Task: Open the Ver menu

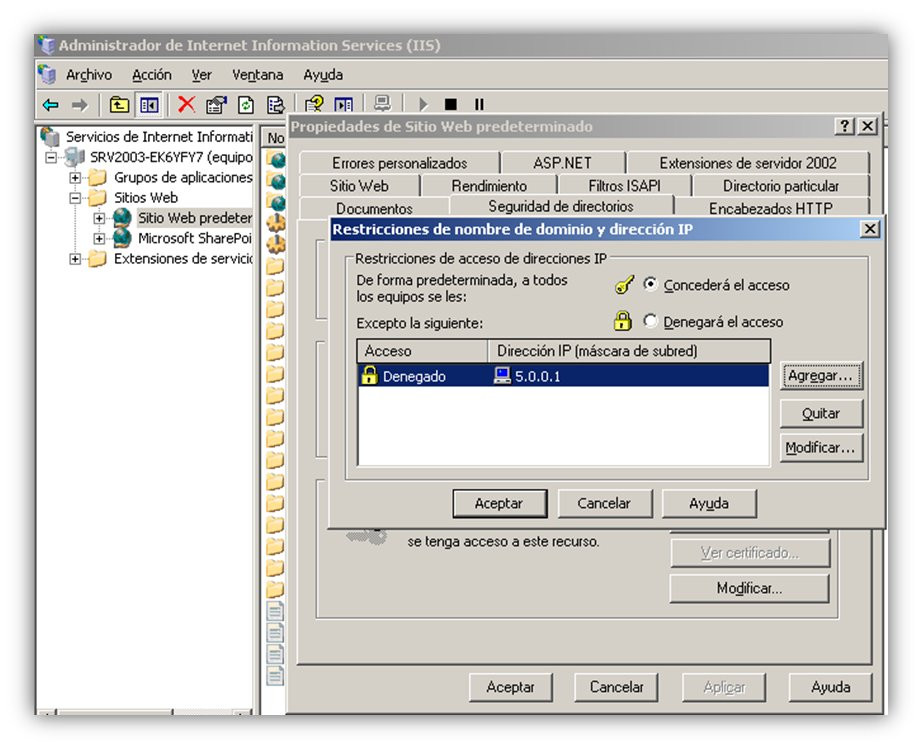Action: [x=202, y=75]
